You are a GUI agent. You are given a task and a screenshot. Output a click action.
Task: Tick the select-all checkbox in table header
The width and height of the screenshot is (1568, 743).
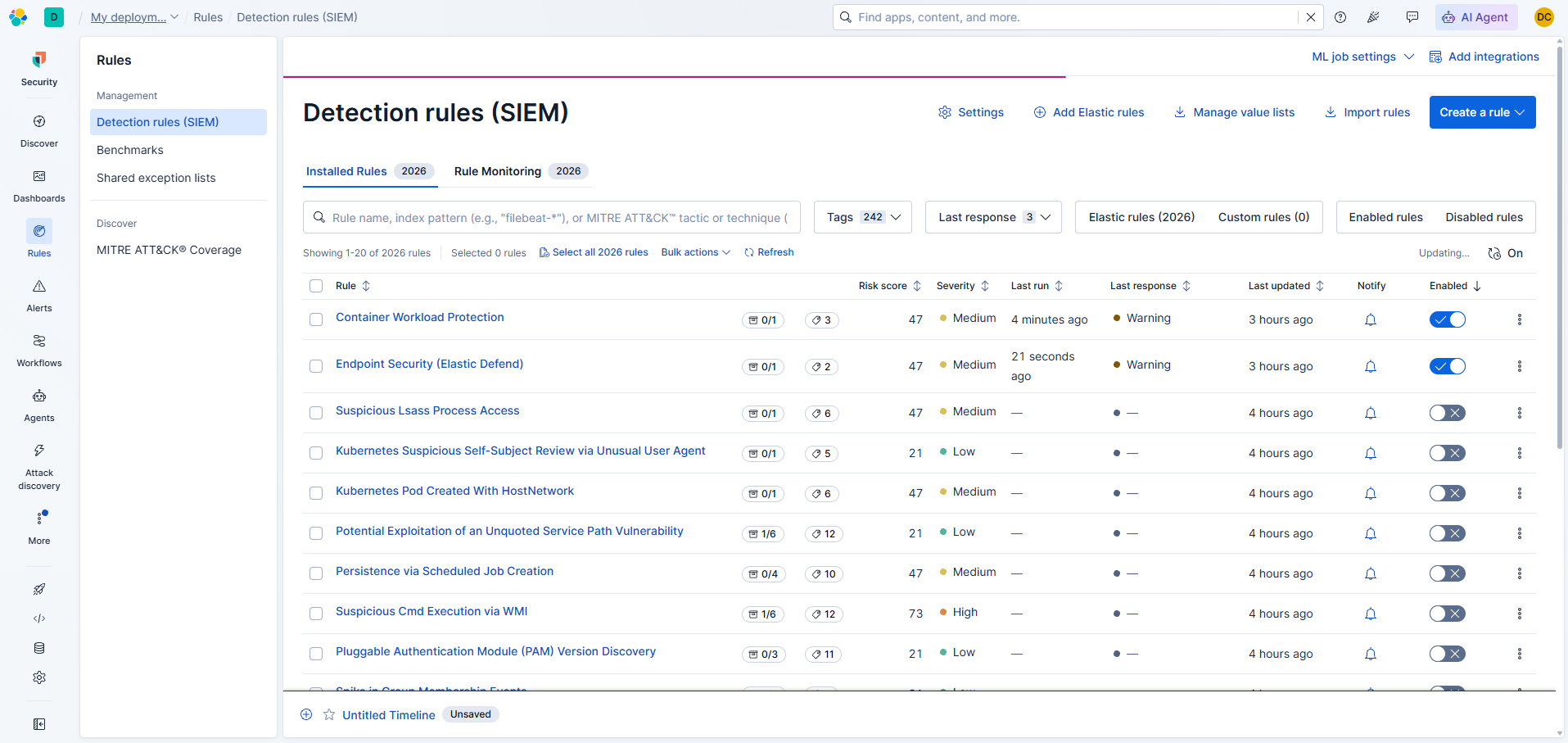(x=316, y=286)
